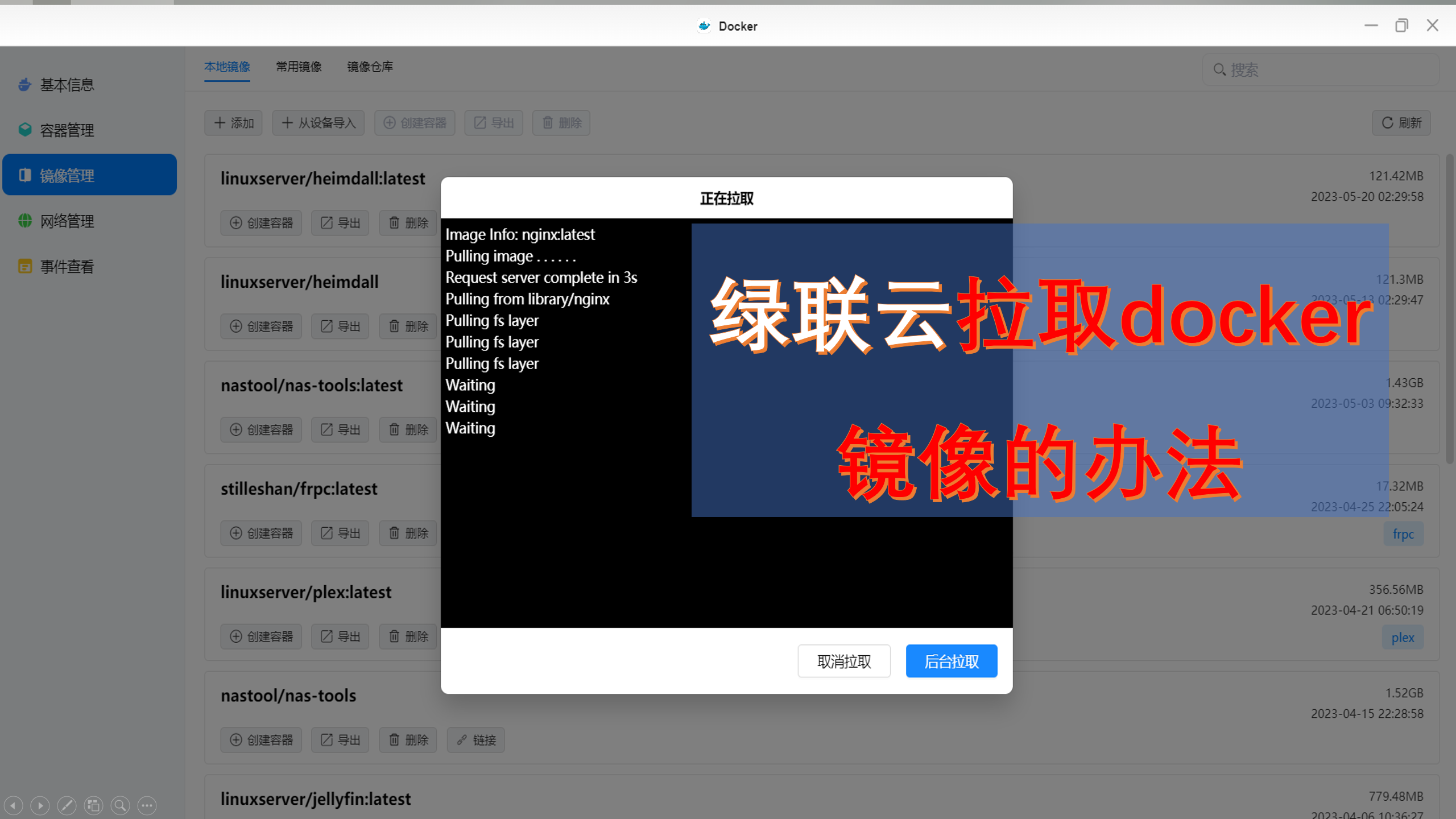
Task: Delete linuxserver/plex:latest image
Action: pos(408,637)
